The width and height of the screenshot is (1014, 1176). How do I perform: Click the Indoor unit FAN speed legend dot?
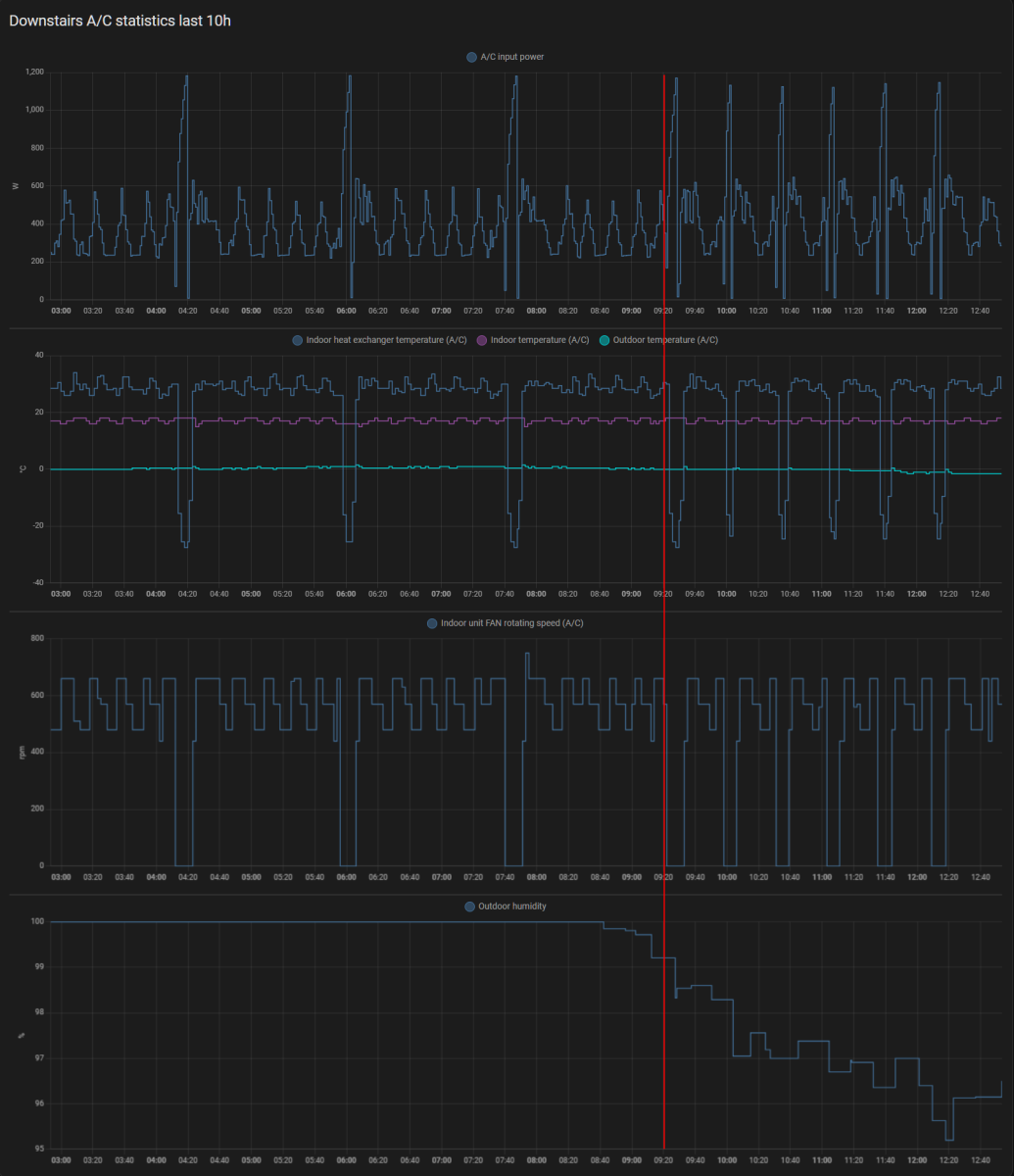pos(432,623)
